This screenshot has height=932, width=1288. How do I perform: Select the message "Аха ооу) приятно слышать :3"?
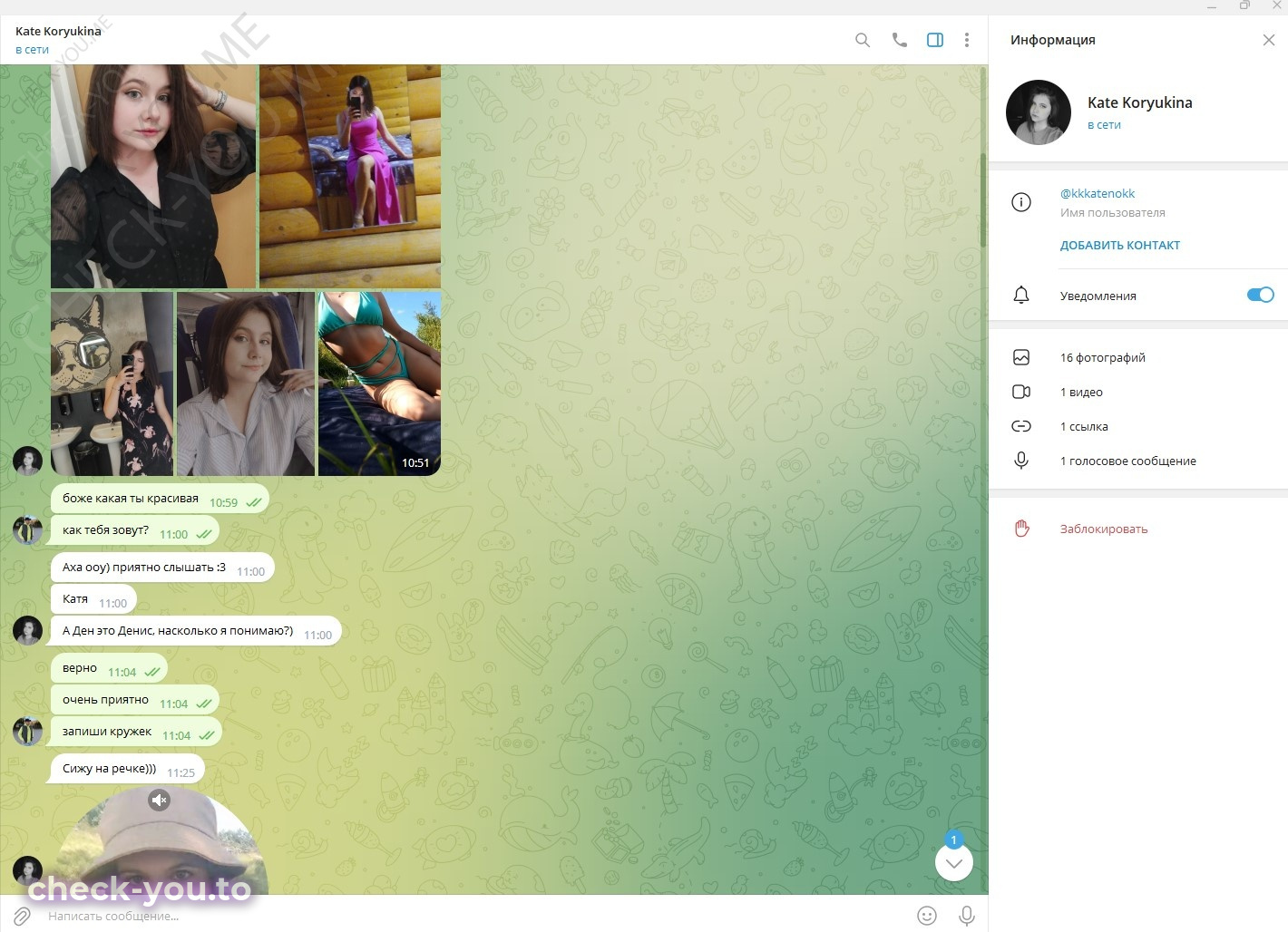pyautogui.click(x=162, y=568)
